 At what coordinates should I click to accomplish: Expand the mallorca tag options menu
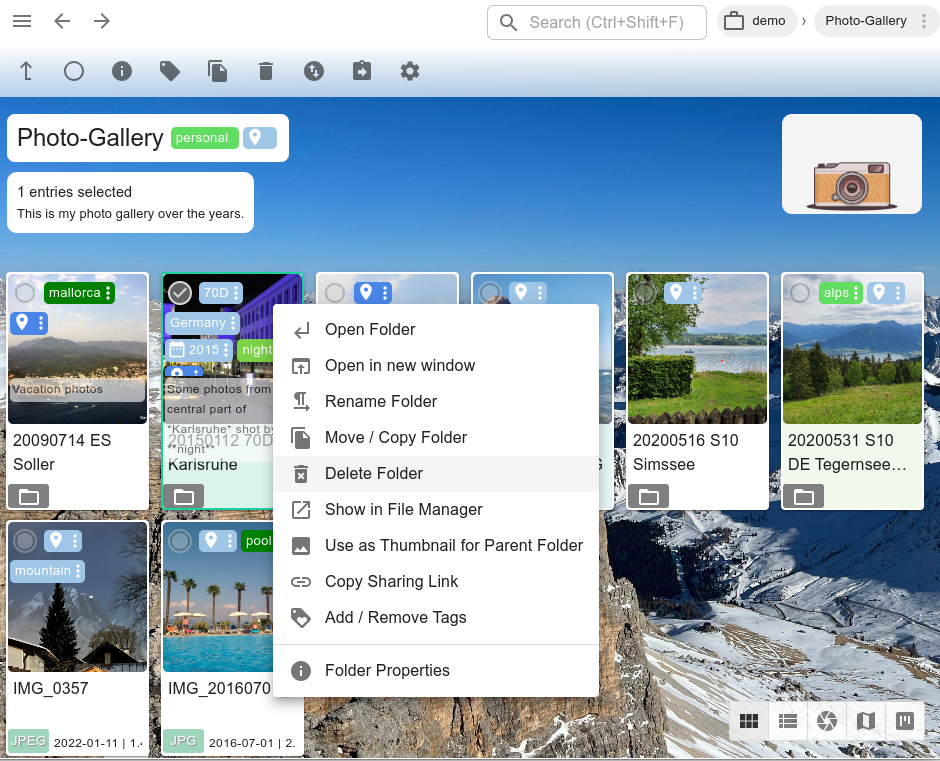click(108, 293)
